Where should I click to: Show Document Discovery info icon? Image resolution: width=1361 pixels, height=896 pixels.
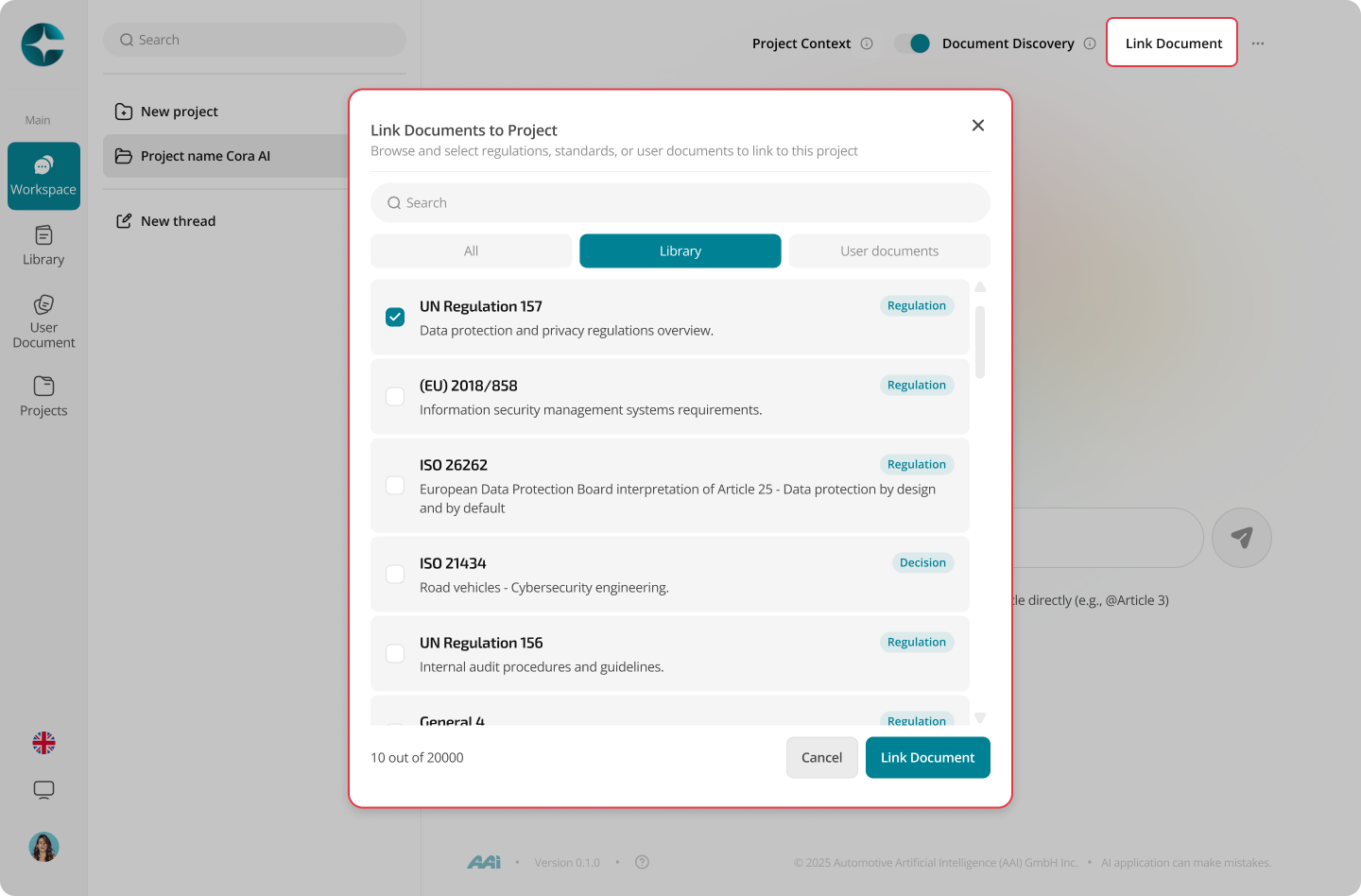(x=1090, y=43)
